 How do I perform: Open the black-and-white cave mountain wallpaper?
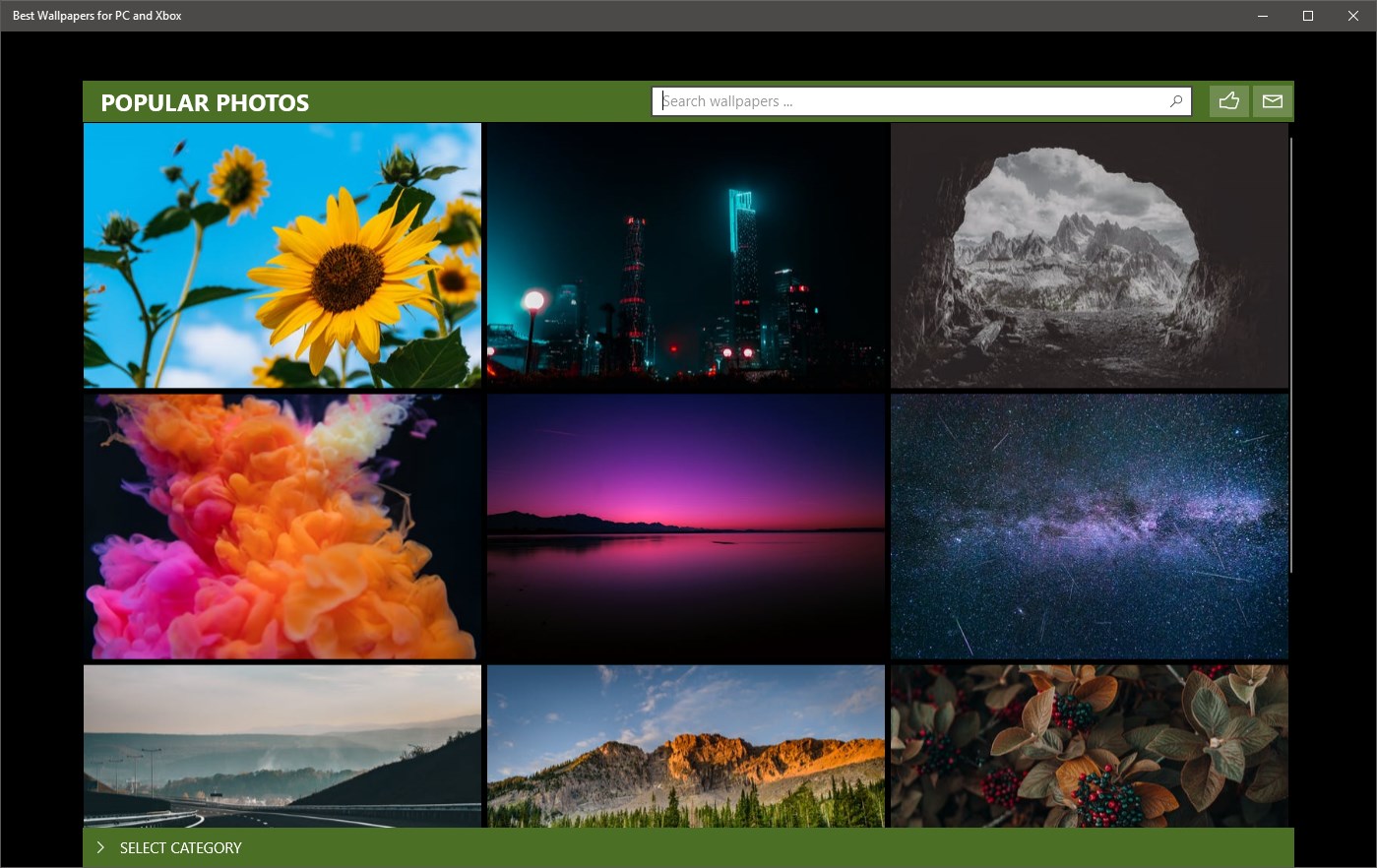tap(1090, 255)
